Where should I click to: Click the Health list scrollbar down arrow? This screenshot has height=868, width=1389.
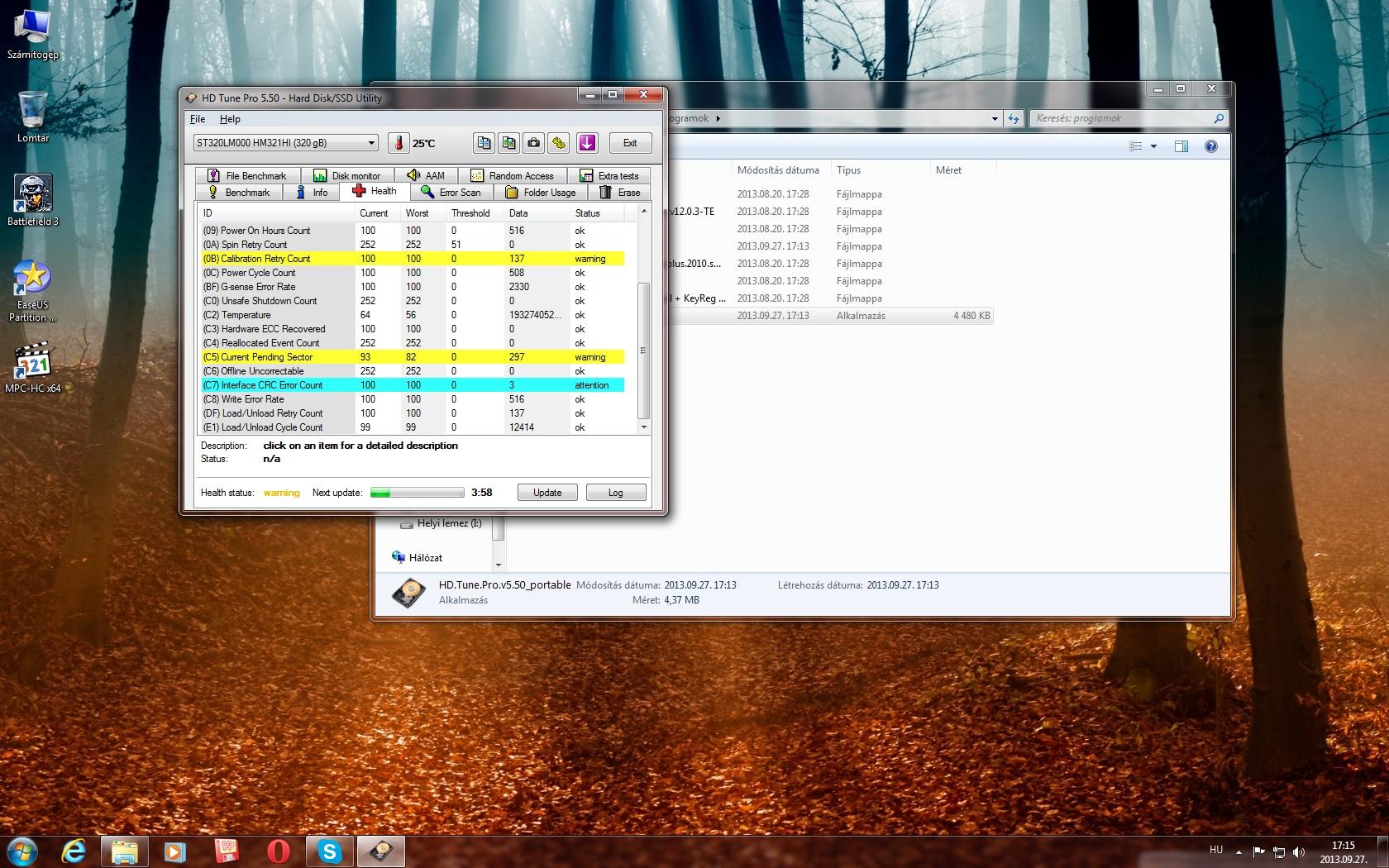[644, 427]
